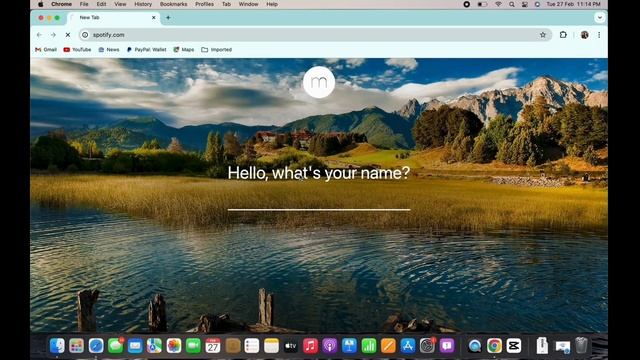Open Spotlight search in menu bar
Image resolution: width=640 pixels, height=360 pixels.
(x=511, y=4)
